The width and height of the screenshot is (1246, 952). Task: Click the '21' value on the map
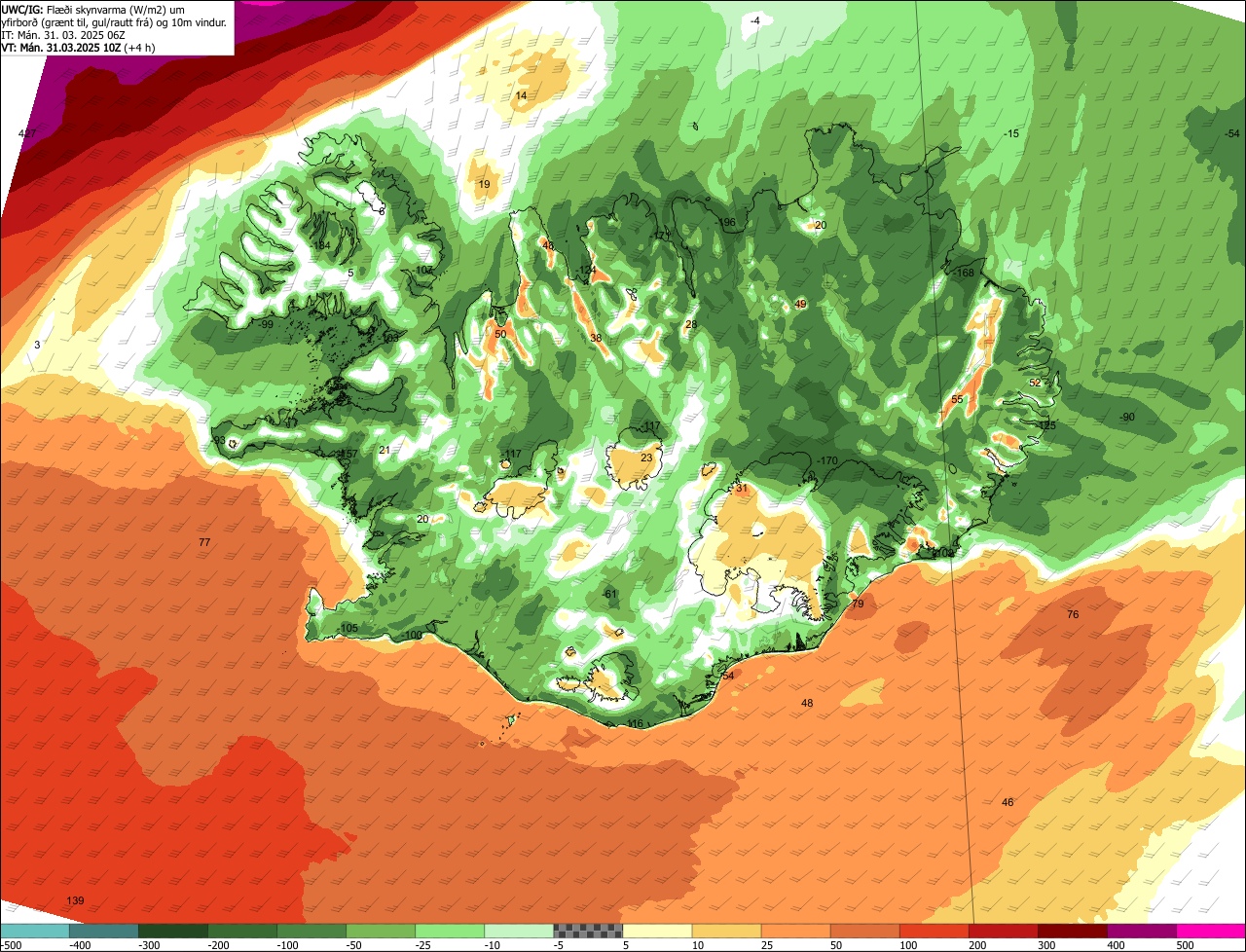385,450
